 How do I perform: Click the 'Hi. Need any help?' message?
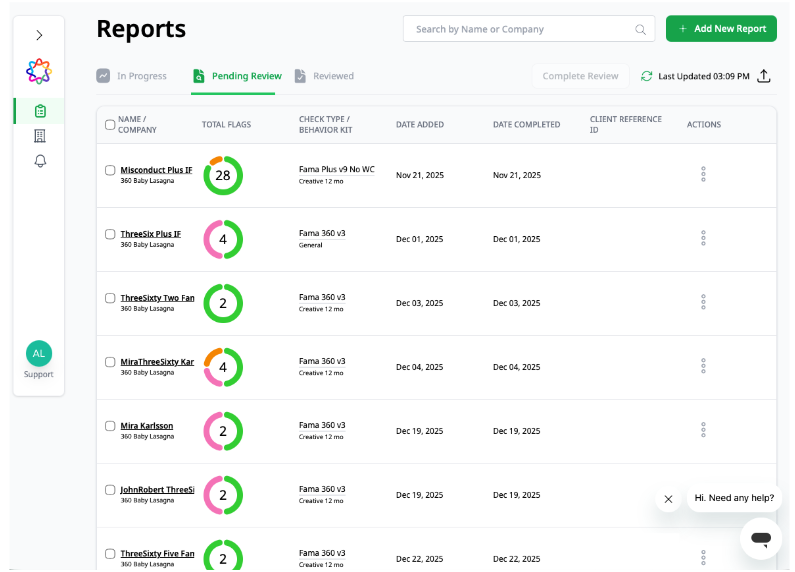734,498
